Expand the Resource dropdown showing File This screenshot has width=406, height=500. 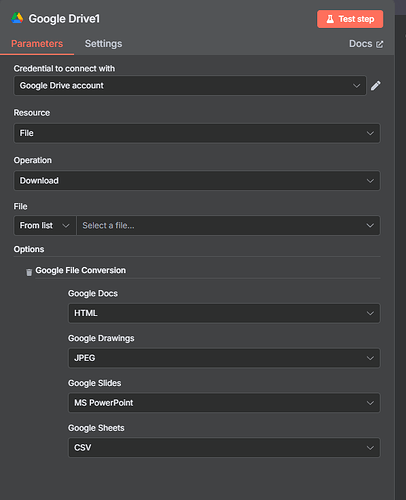pyautogui.click(x=197, y=133)
